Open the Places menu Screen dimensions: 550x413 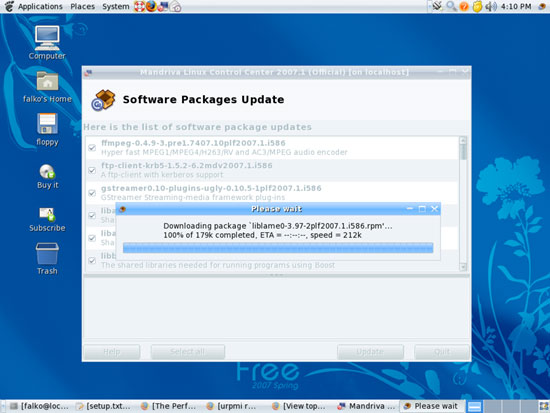pyautogui.click(x=82, y=7)
